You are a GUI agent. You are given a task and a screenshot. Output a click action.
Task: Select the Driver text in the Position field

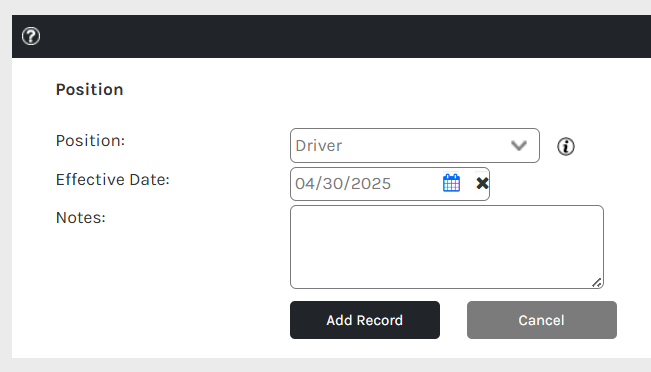click(x=318, y=146)
